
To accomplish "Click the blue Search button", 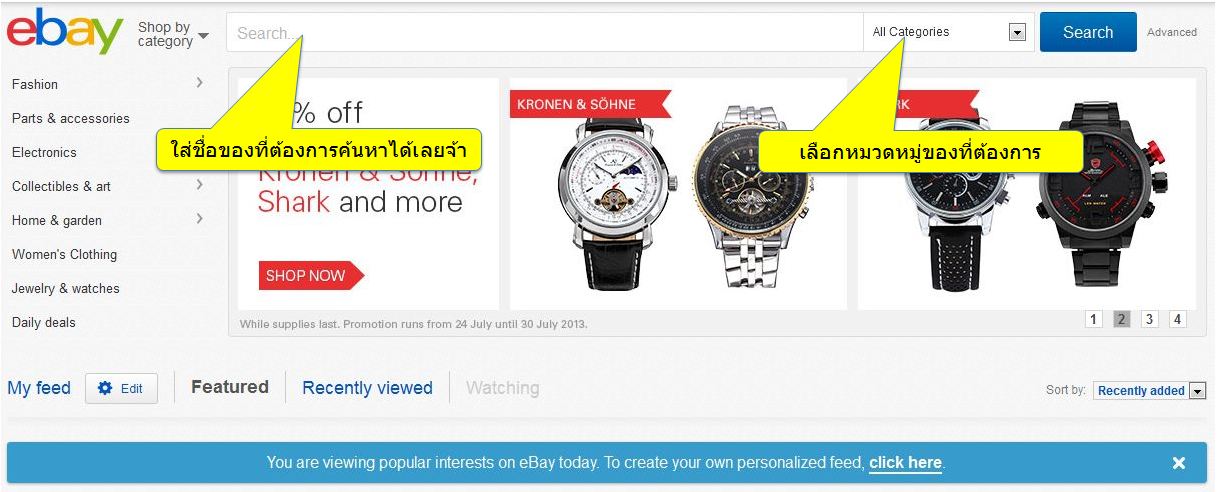I will pos(1088,32).
